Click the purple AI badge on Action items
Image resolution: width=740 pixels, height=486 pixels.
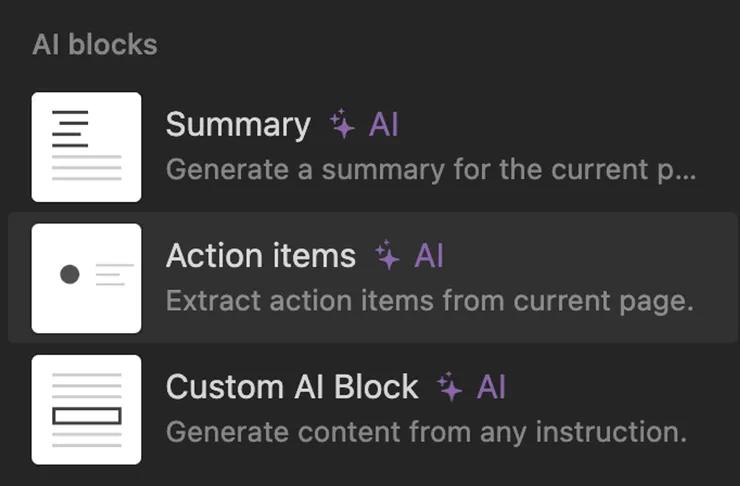tap(429, 256)
